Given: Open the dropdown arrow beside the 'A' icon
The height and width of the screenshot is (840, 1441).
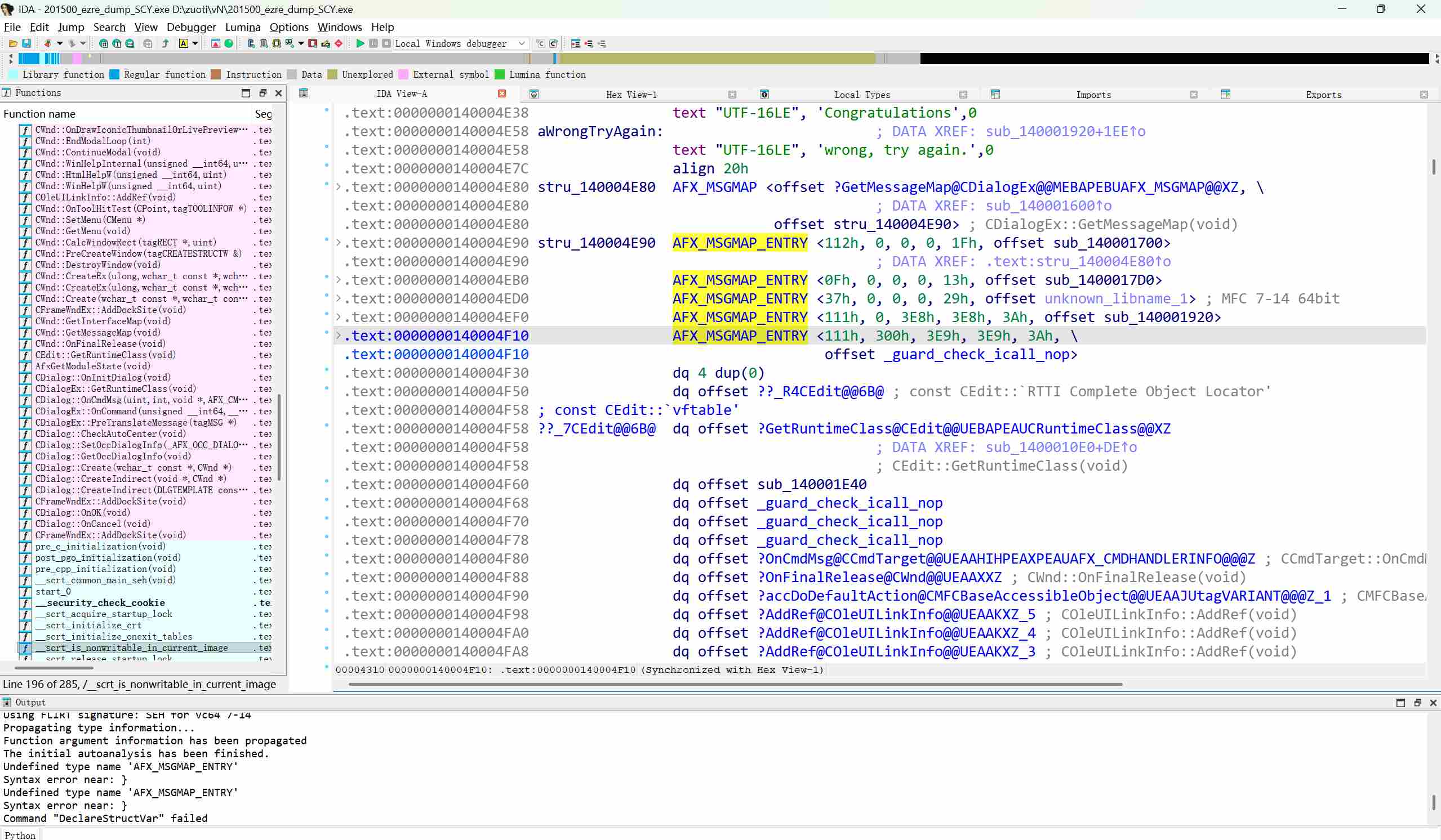Looking at the screenshot, I should [x=195, y=43].
